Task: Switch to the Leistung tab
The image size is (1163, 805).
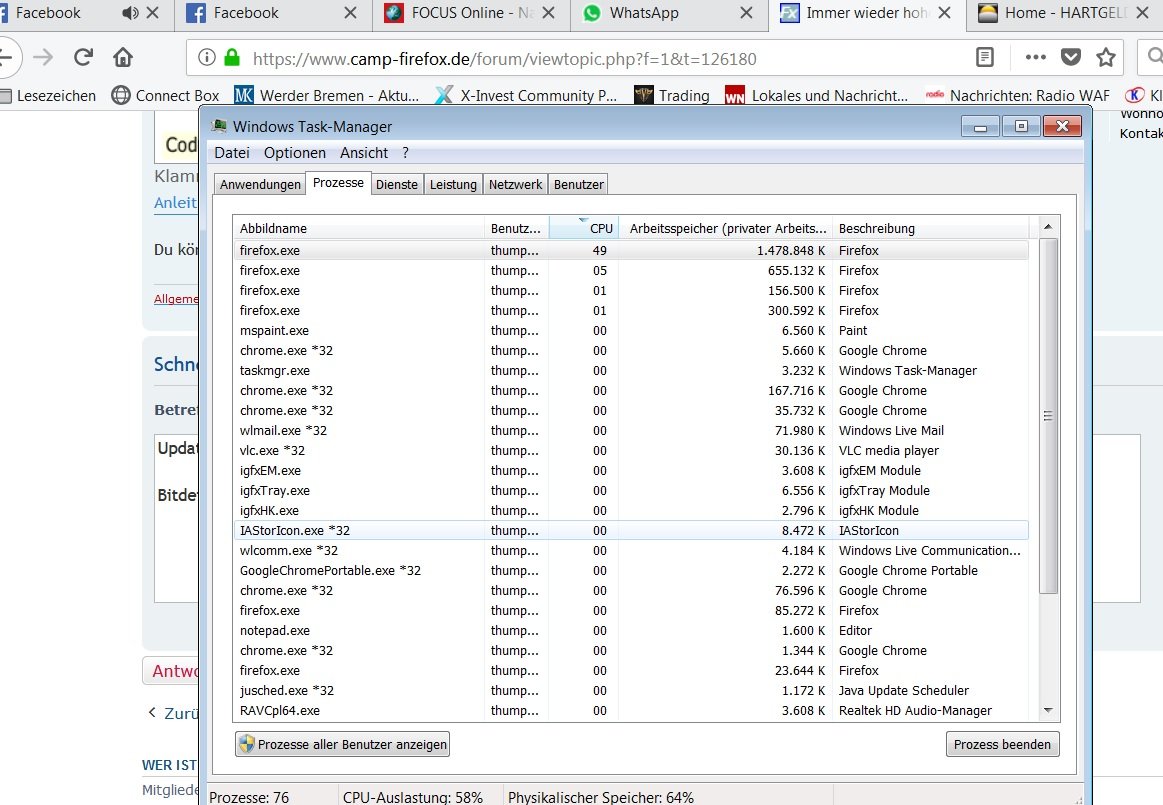Action: pyautogui.click(x=453, y=184)
